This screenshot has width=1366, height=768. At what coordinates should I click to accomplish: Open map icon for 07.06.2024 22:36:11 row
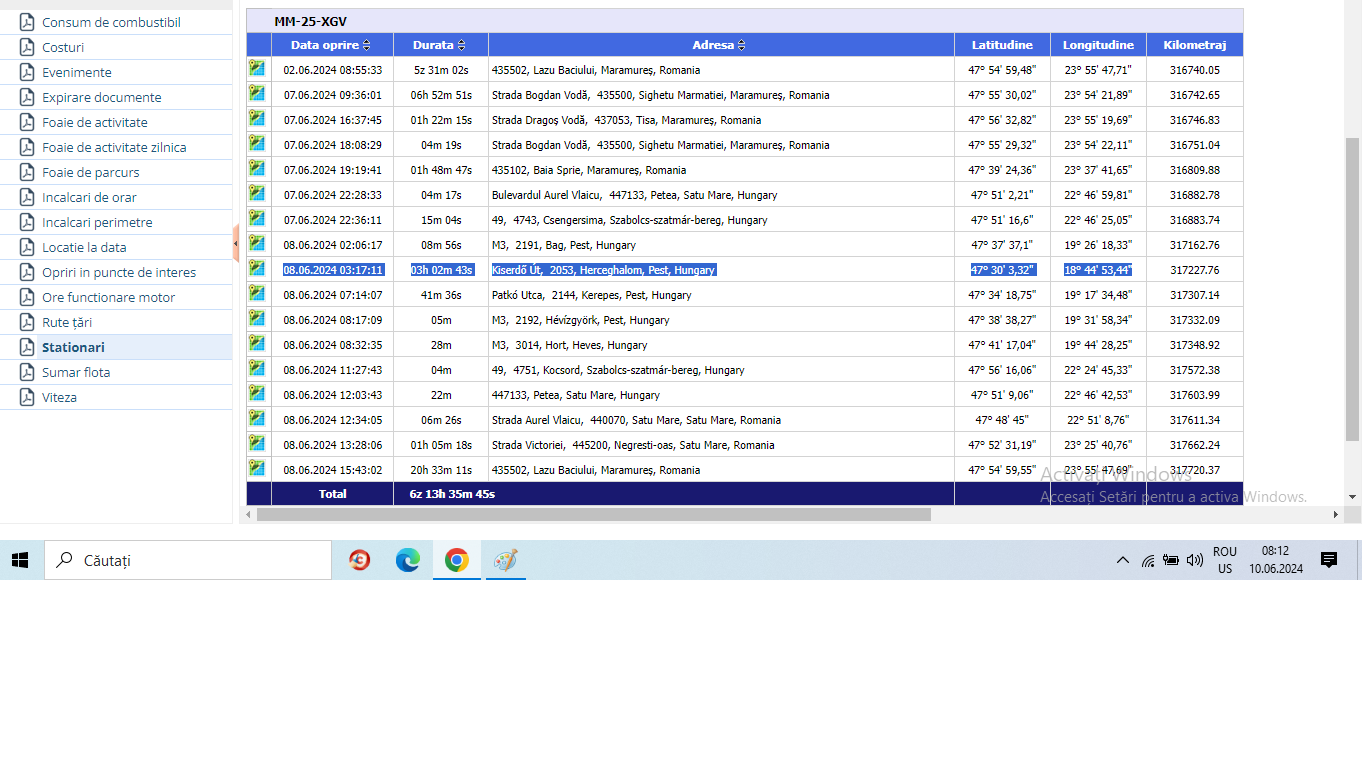258,218
